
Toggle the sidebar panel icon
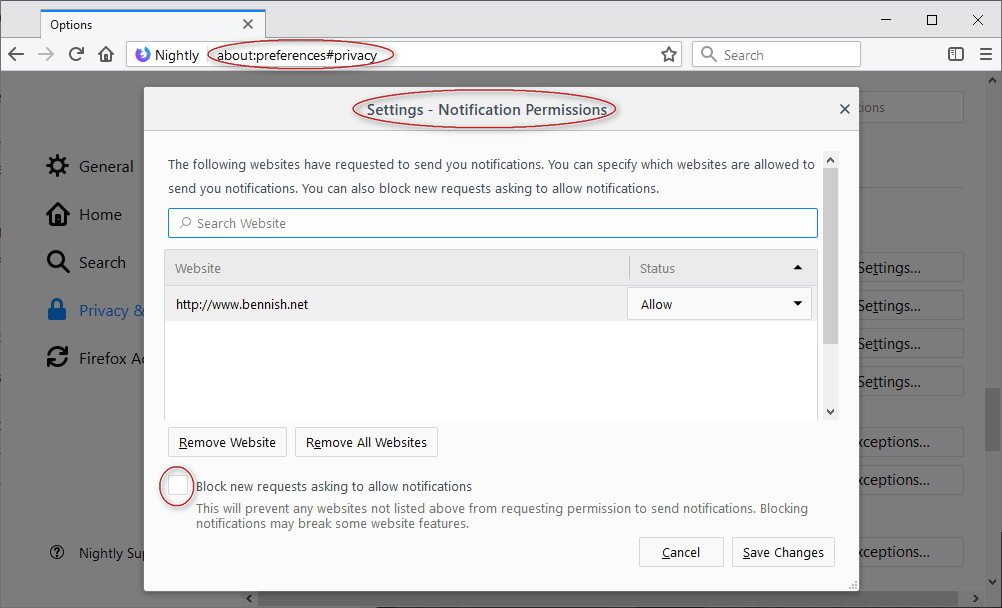(954, 54)
